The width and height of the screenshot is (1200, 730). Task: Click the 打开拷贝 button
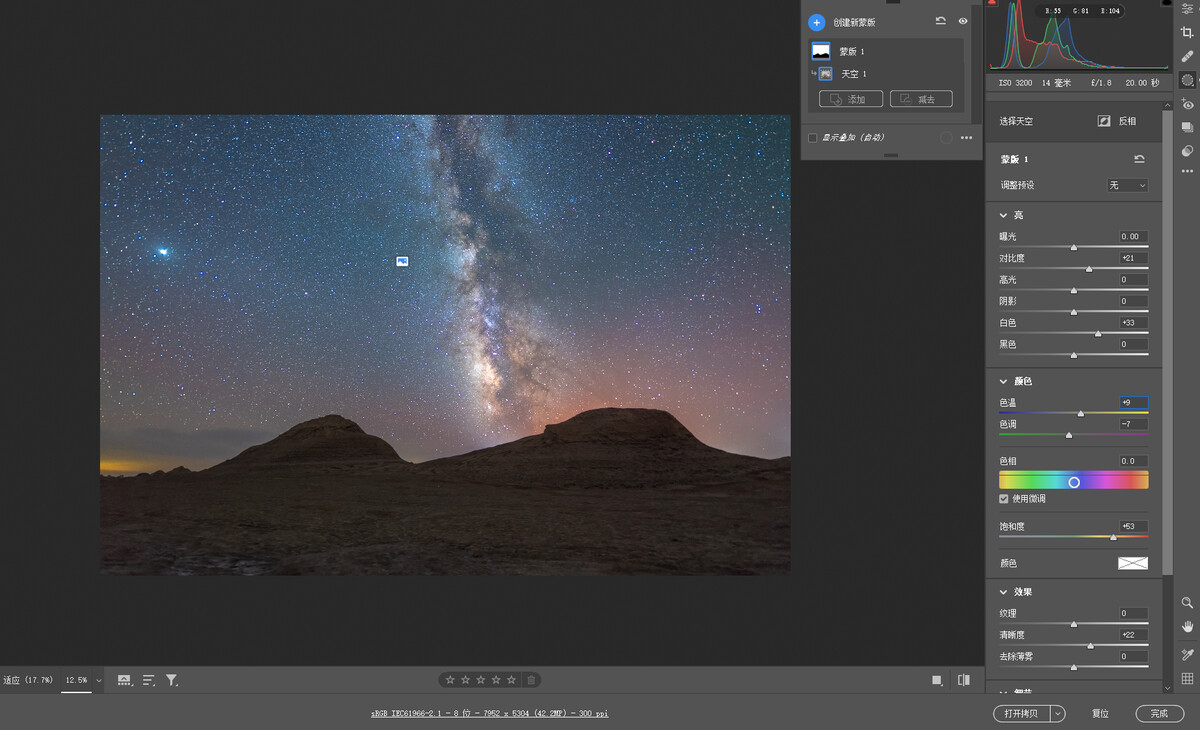(1022, 714)
